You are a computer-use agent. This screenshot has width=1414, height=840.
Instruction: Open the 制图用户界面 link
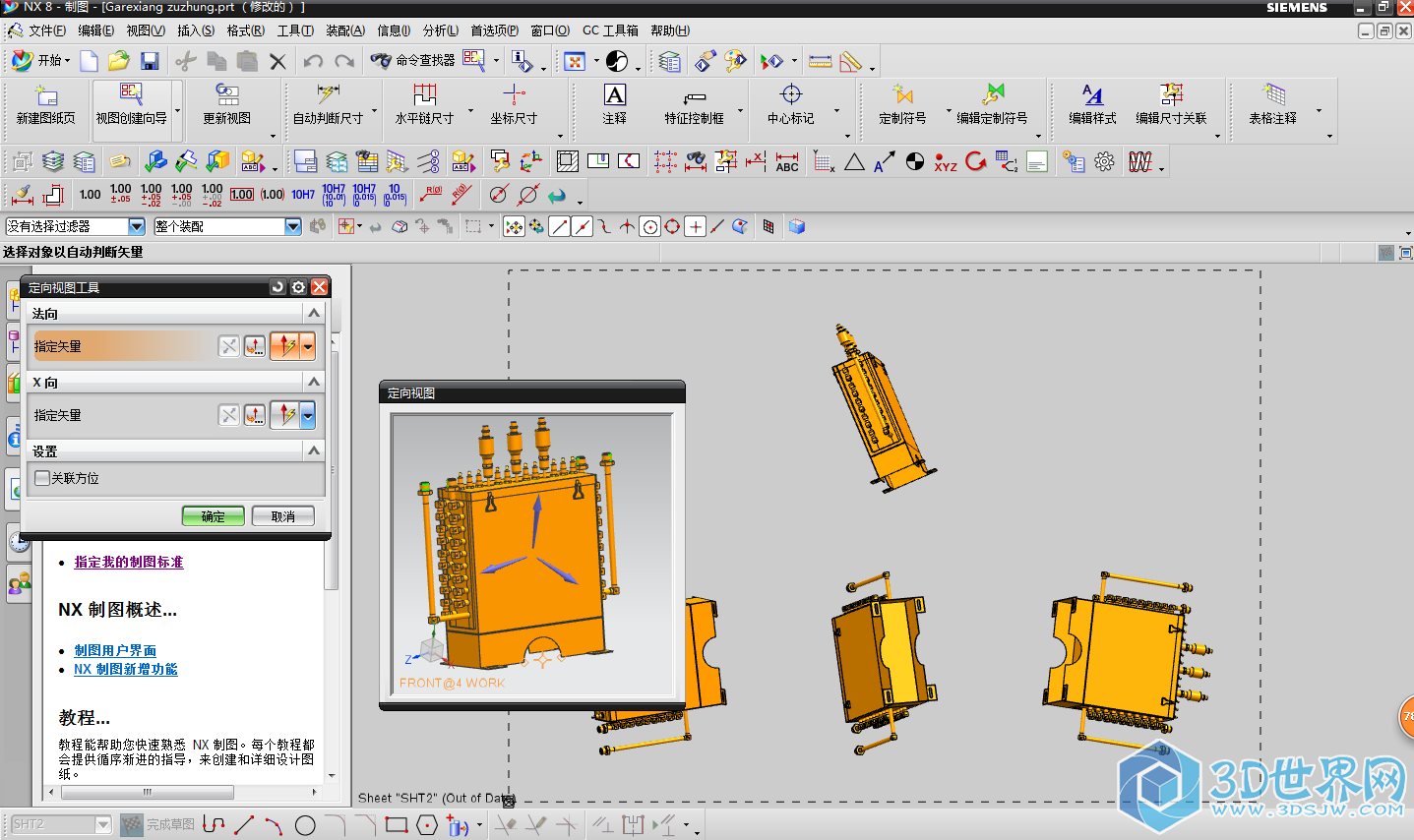pos(115,650)
